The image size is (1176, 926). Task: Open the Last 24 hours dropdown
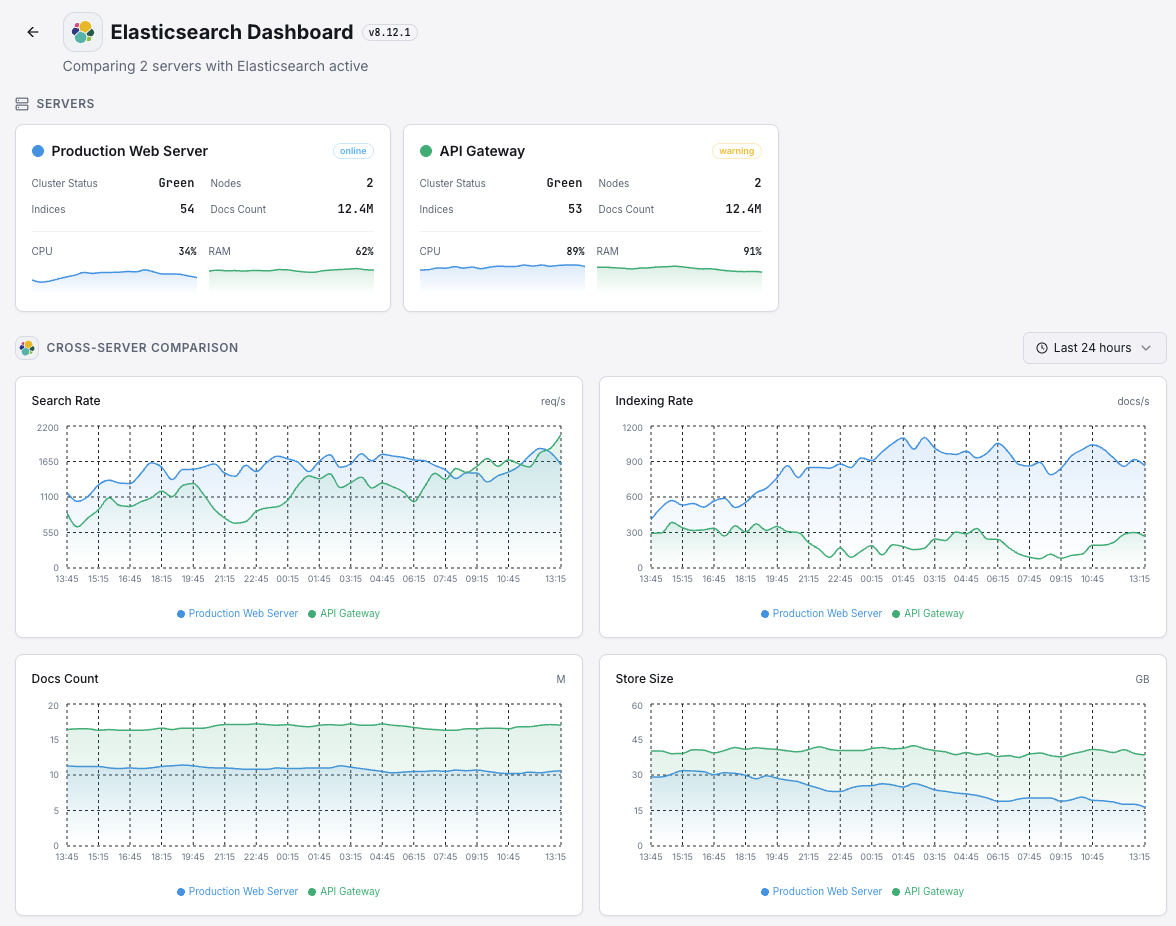click(1094, 348)
